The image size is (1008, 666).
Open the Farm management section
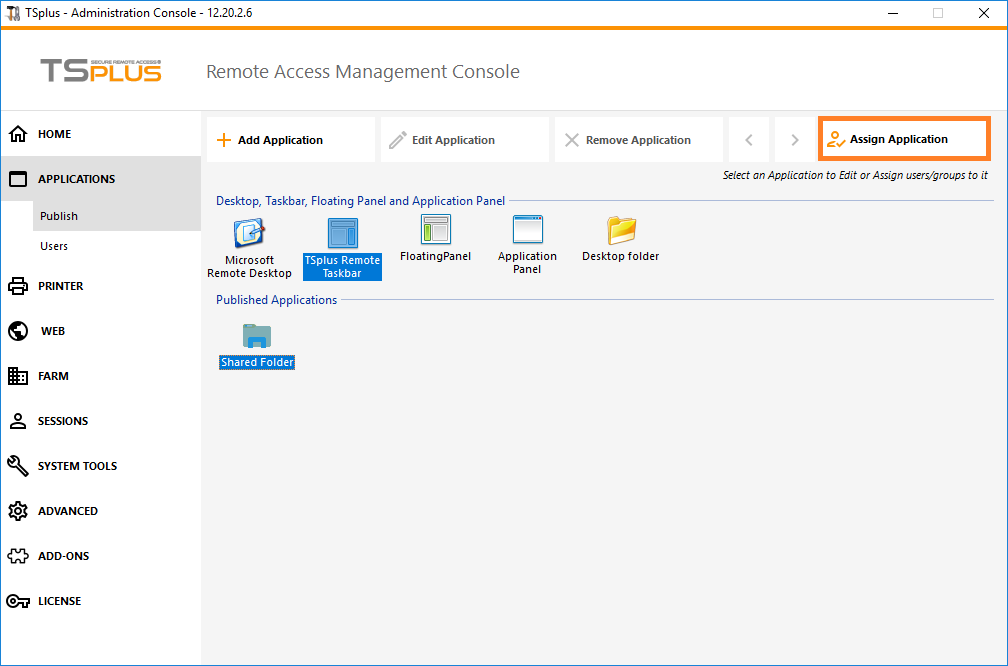53,376
